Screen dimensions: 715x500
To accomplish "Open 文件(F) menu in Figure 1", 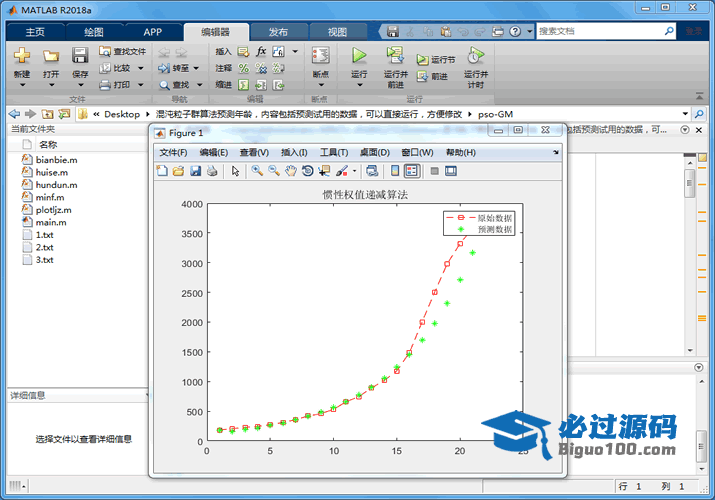I will 173,152.
